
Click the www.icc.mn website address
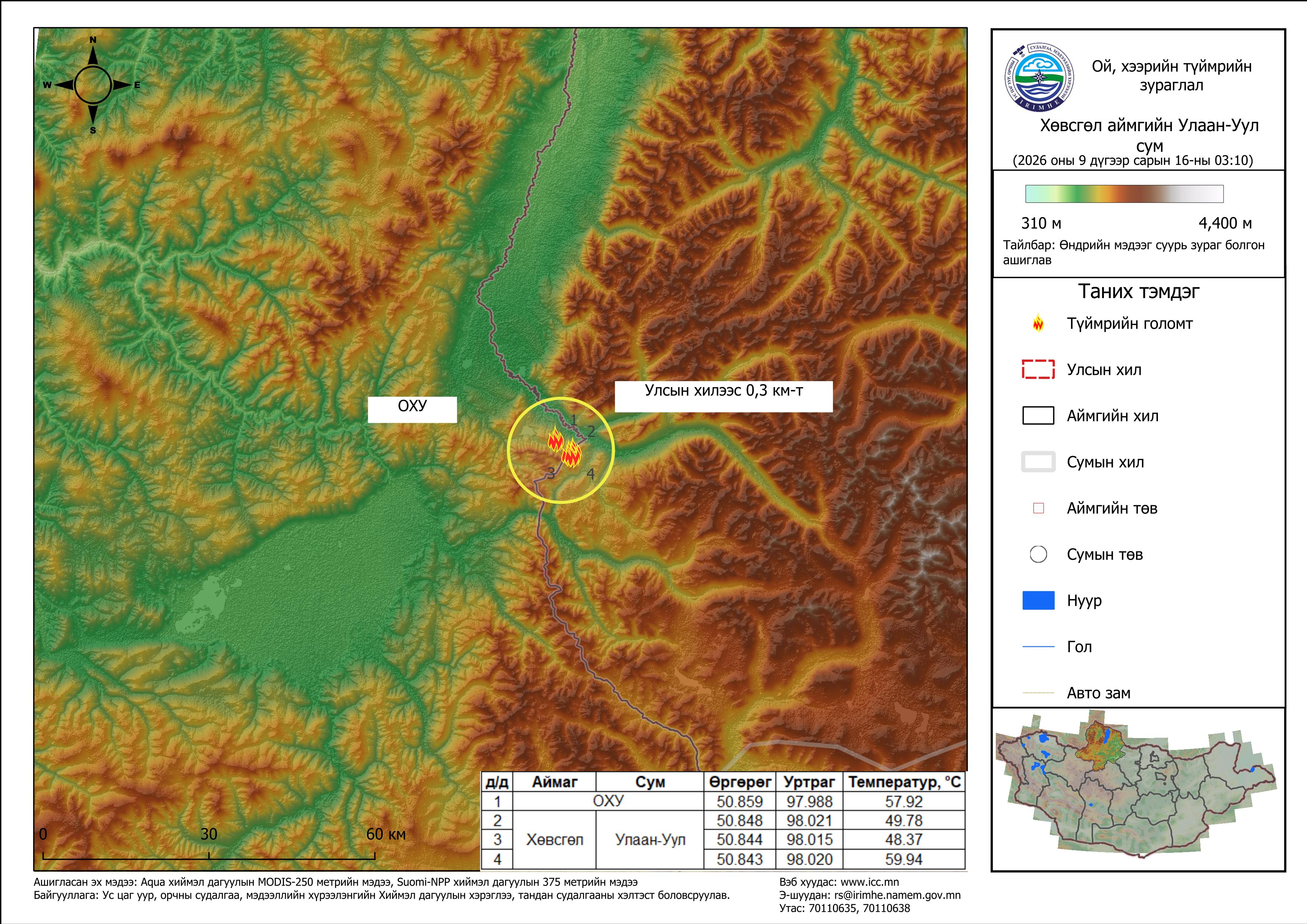[870, 883]
